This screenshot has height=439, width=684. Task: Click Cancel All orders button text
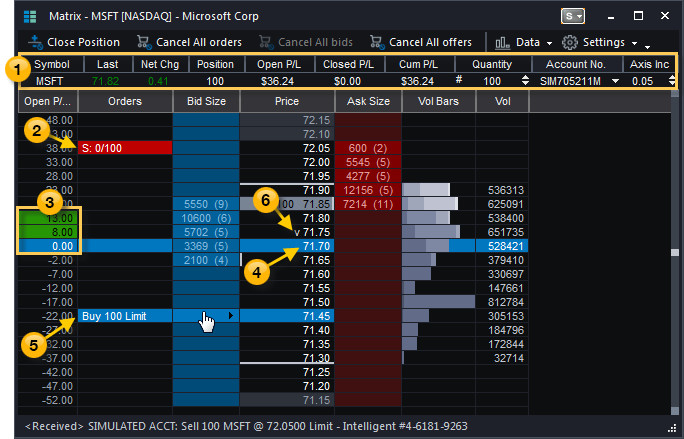click(x=199, y=42)
